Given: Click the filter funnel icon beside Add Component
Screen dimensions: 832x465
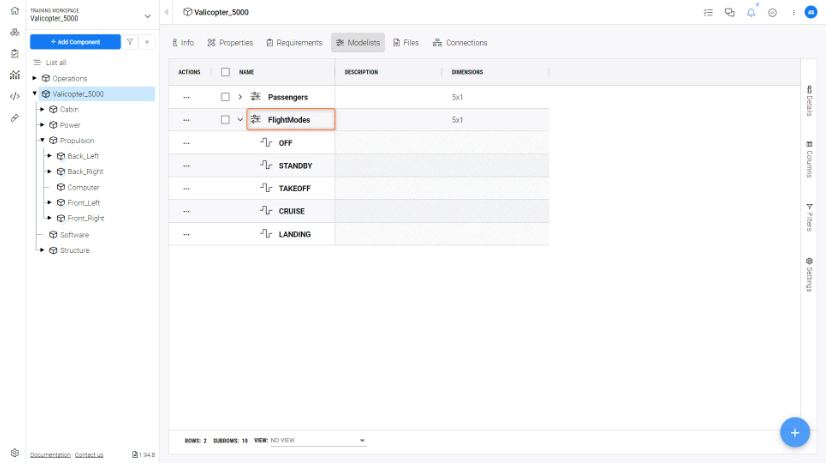Looking at the screenshot, I should point(130,42).
